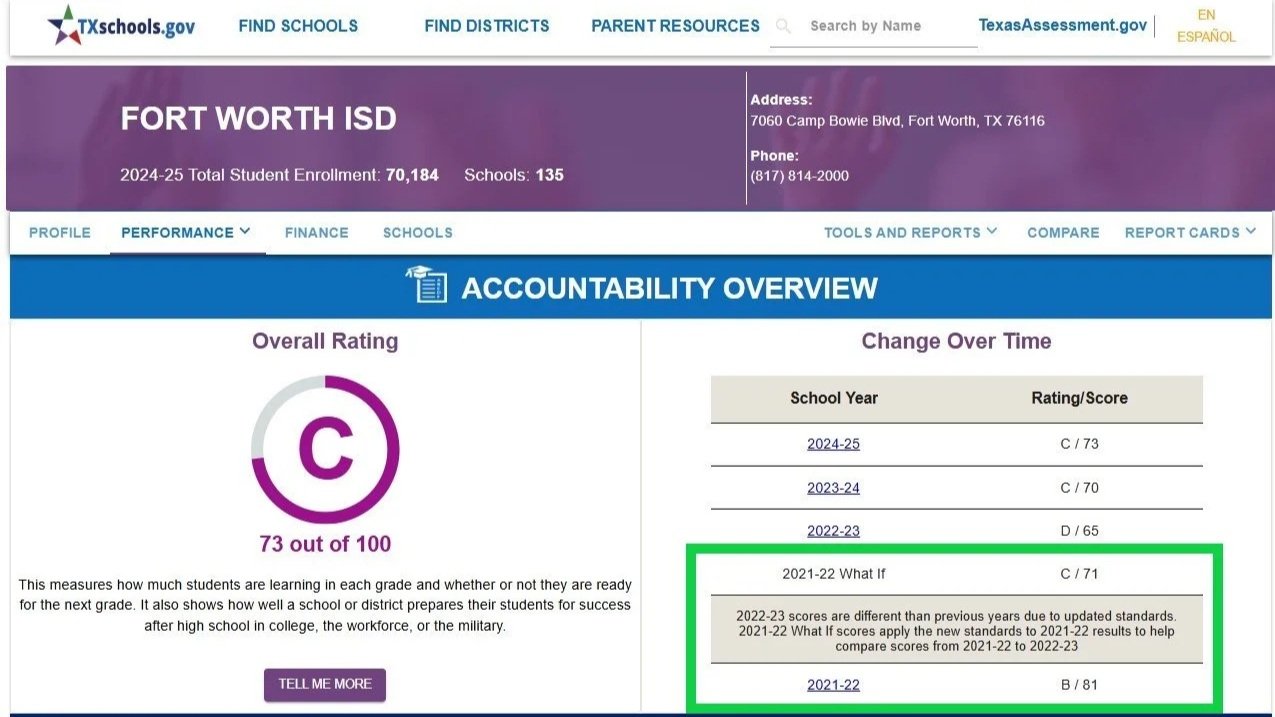Image resolution: width=1275 pixels, height=717 pixels.
Task: Click the Accountability Overview banner title
Action: [x=669, y=288]
